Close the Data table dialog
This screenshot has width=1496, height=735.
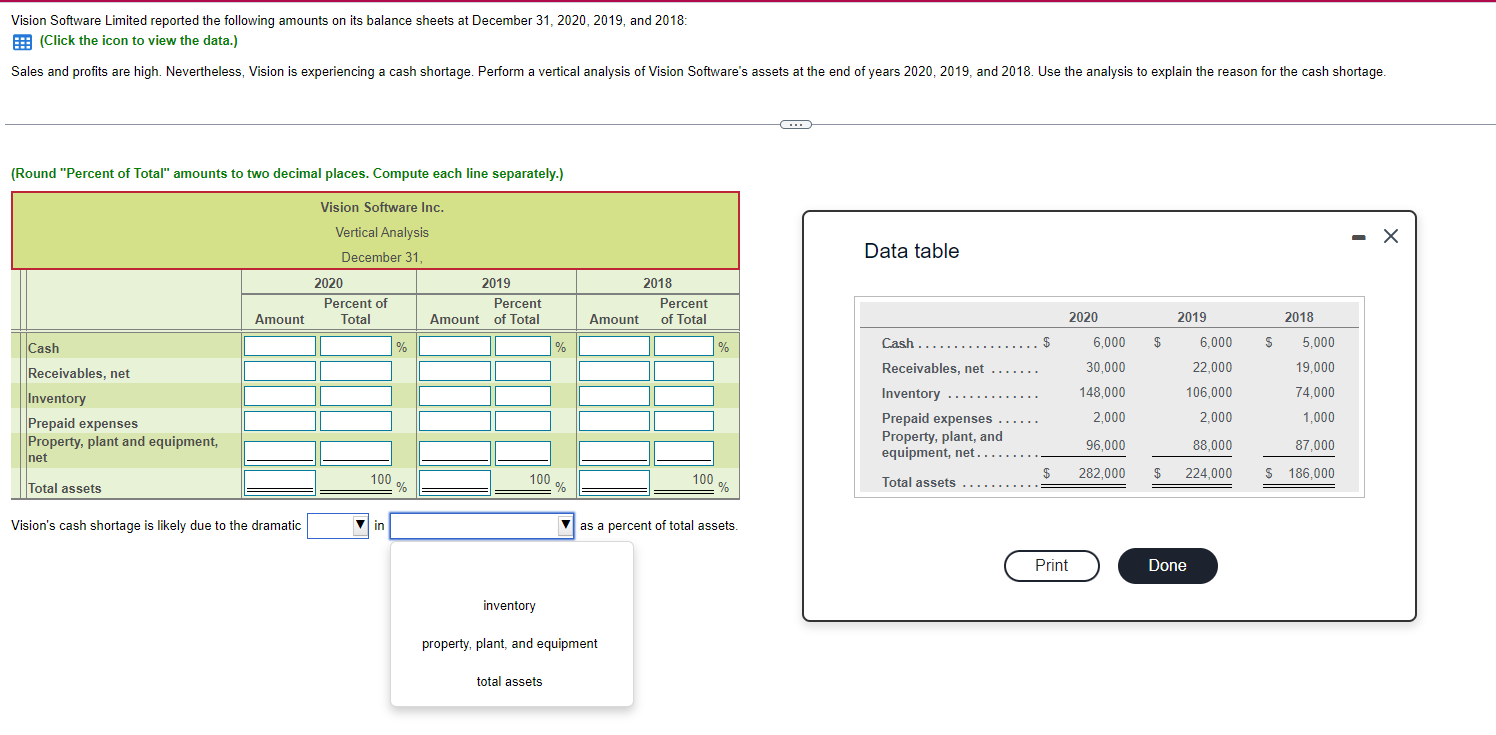(x=1390, y=236)
